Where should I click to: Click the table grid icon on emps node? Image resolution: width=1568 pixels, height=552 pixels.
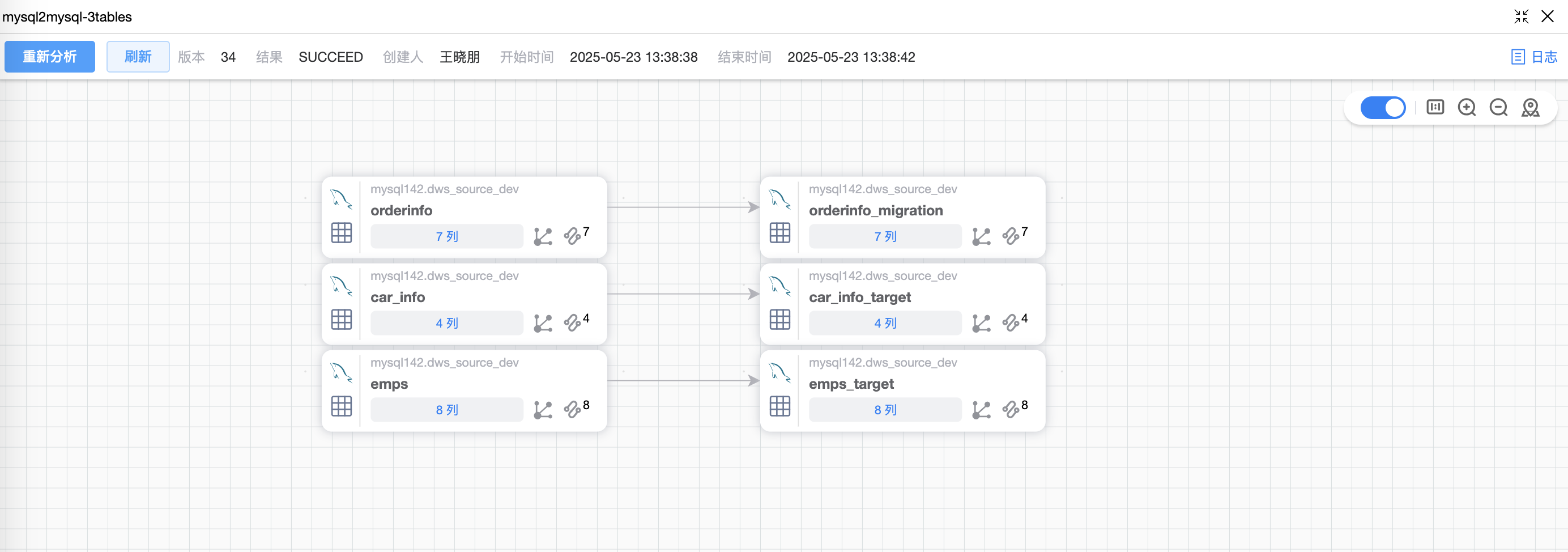[x=342, y=406]
